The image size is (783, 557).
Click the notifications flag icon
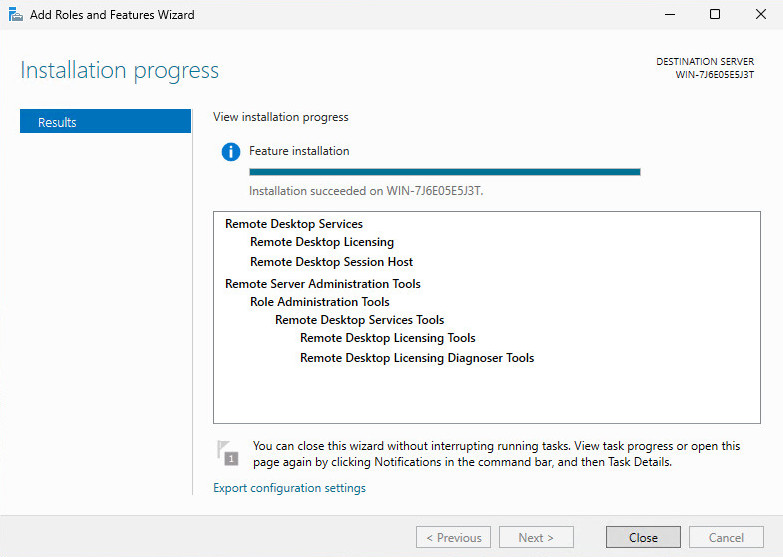[228, 453]
